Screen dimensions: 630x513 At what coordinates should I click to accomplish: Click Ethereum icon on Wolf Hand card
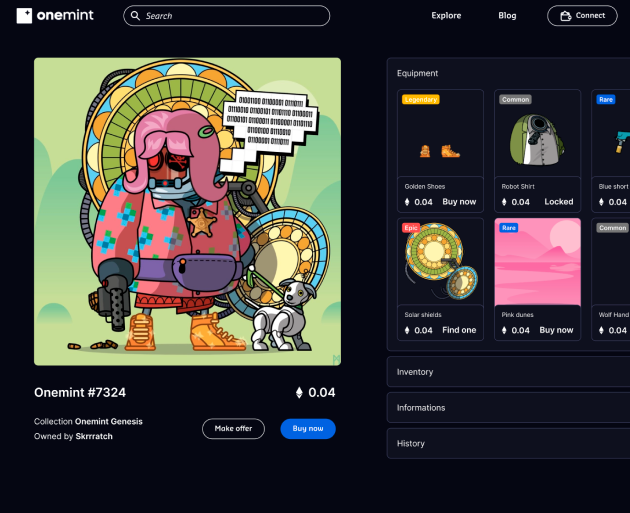tap(601, 330)
